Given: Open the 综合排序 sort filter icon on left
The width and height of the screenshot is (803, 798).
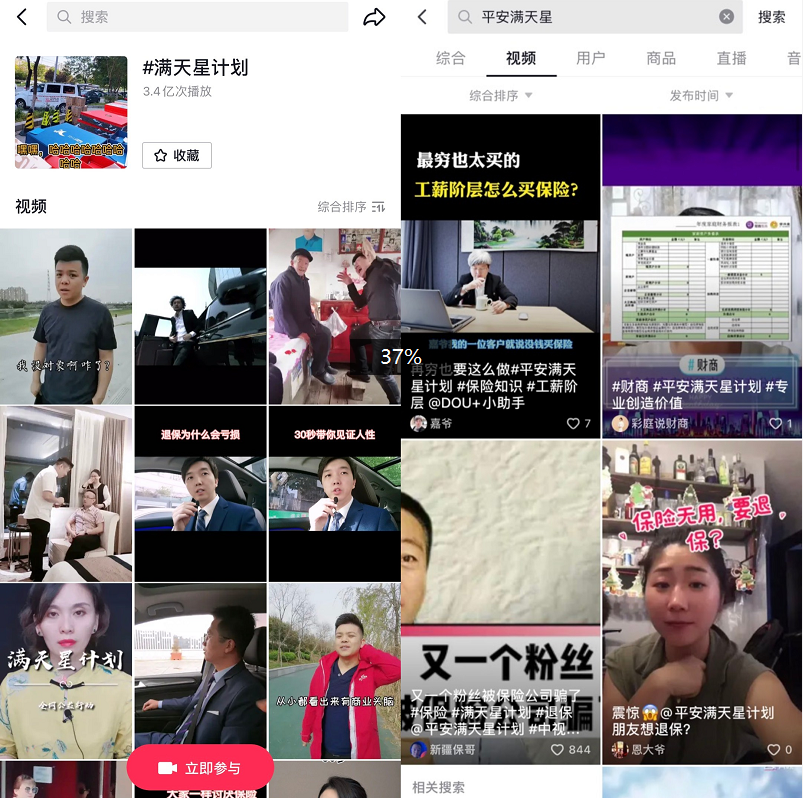Looking at the screenshot, I should (378, 207).
